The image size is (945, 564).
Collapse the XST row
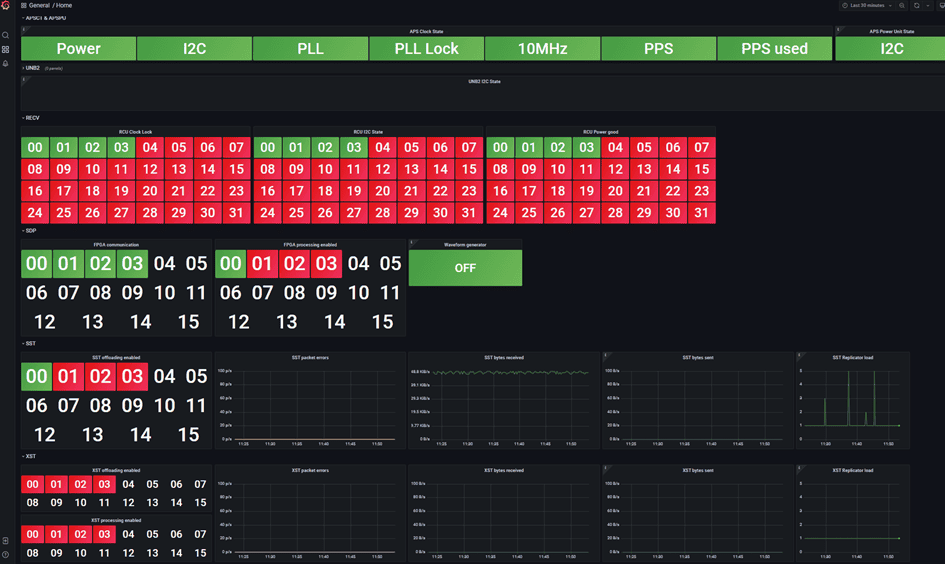30,456
